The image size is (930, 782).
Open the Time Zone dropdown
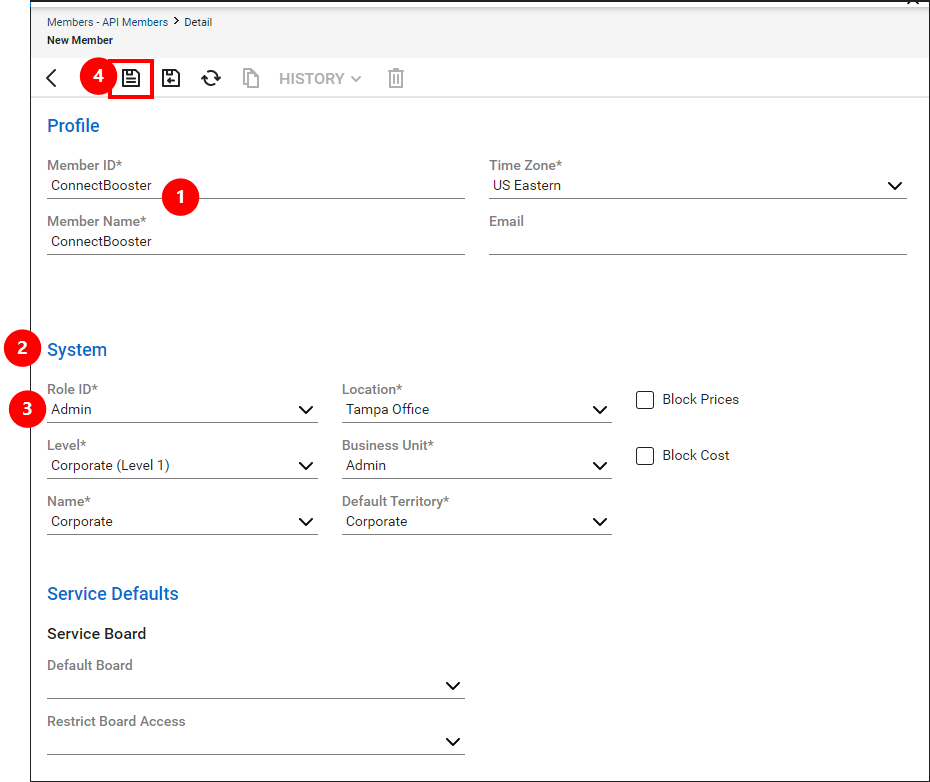pos(895,185)
